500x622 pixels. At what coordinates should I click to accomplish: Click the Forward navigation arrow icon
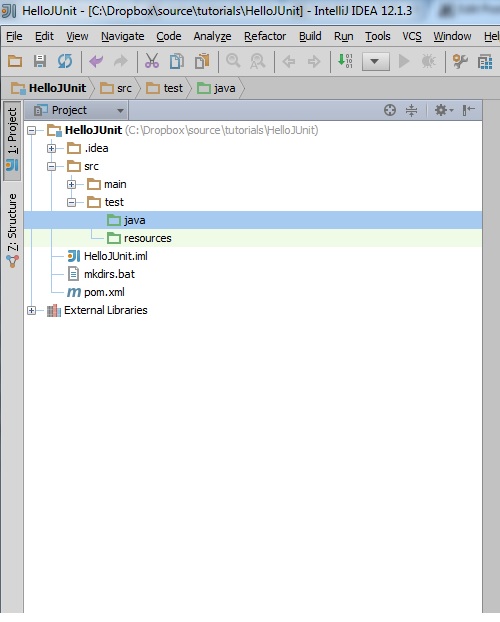(313, 61)
